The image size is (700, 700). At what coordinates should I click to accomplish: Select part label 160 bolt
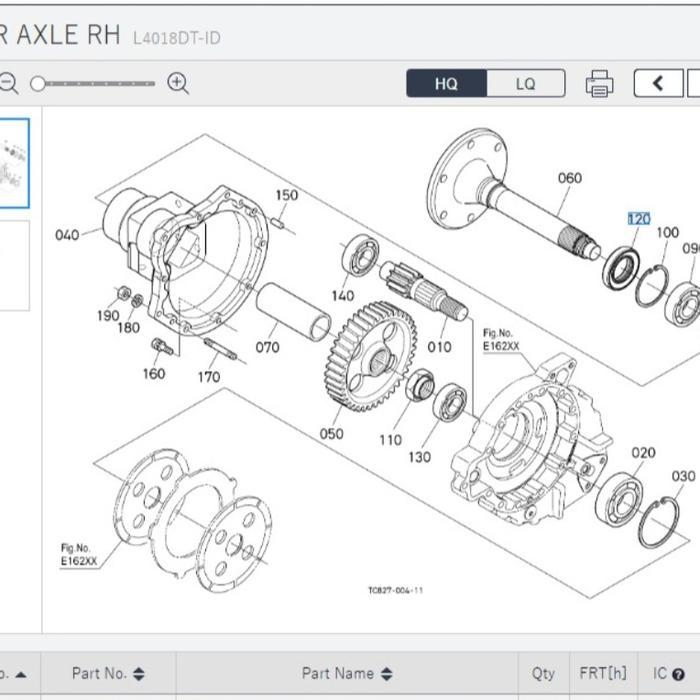pyautogui.click(x=154, y=374)
